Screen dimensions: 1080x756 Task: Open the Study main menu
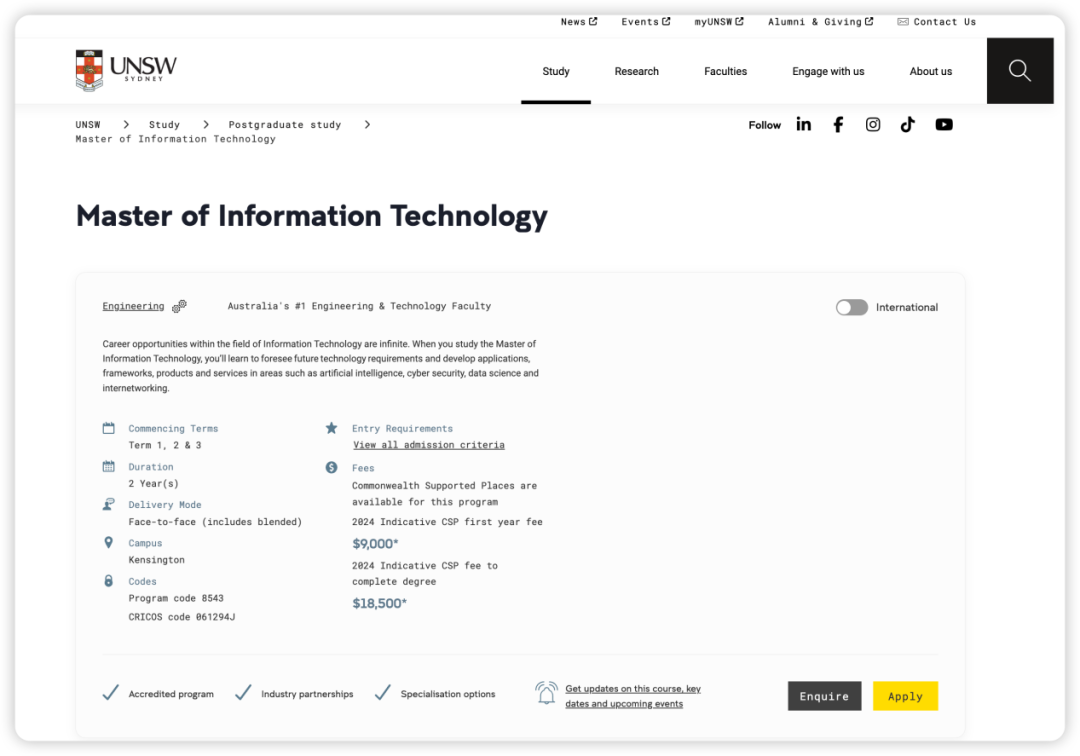pyautogui.click(x=556, y=72)
